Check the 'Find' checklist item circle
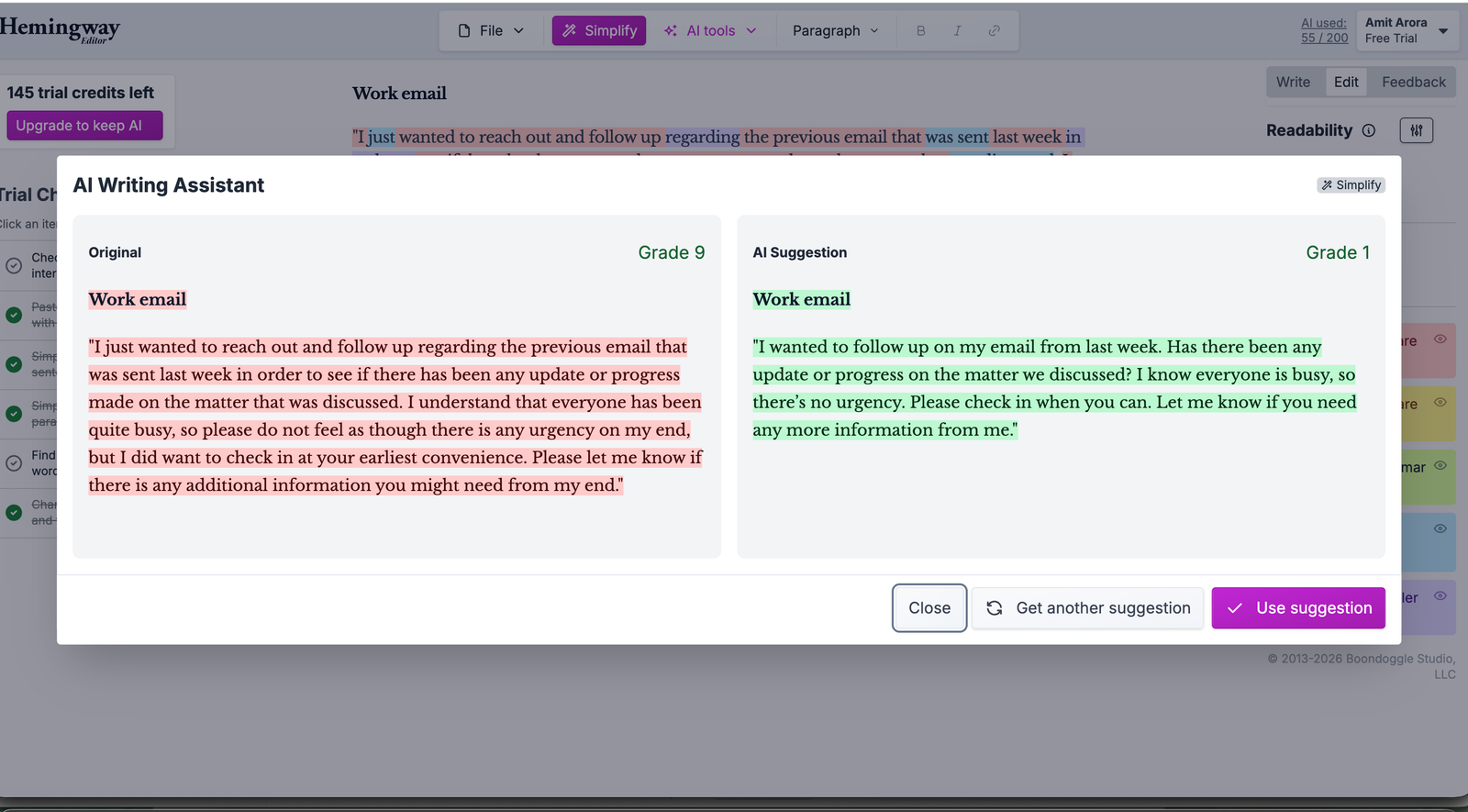Viewport: 1468px width, 812px height. tap(14, 463)
